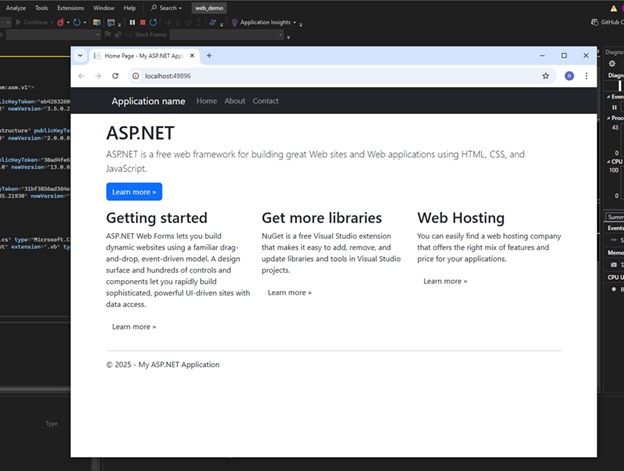624x471 pixels.
Task: Restart debugging with the blue circular arrow
Action: (x=153, y=22)
